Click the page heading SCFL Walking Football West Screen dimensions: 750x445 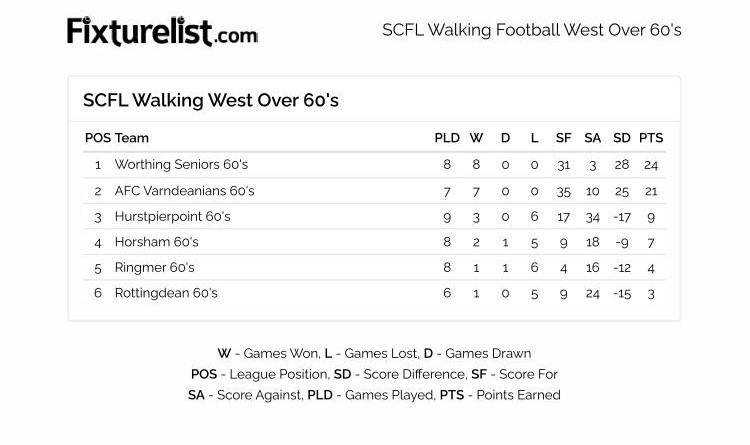click(x=531, y=30)
